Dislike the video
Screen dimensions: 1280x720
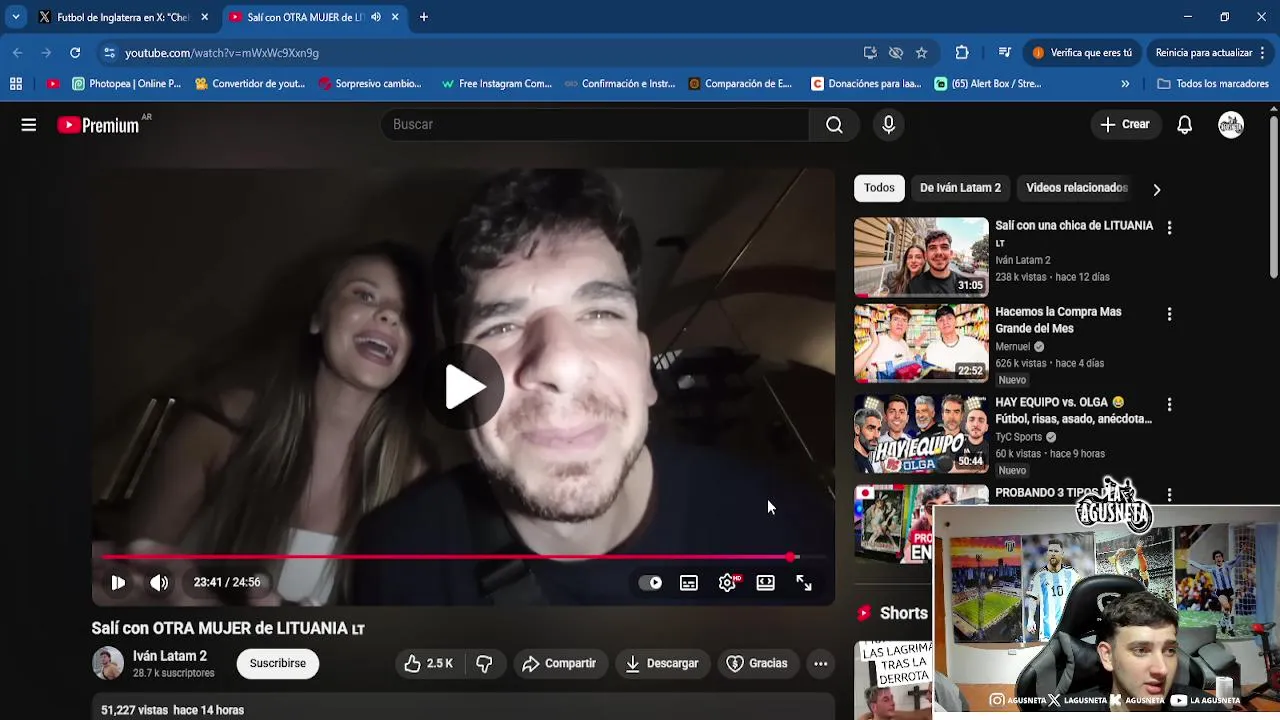tap(484, 663)
